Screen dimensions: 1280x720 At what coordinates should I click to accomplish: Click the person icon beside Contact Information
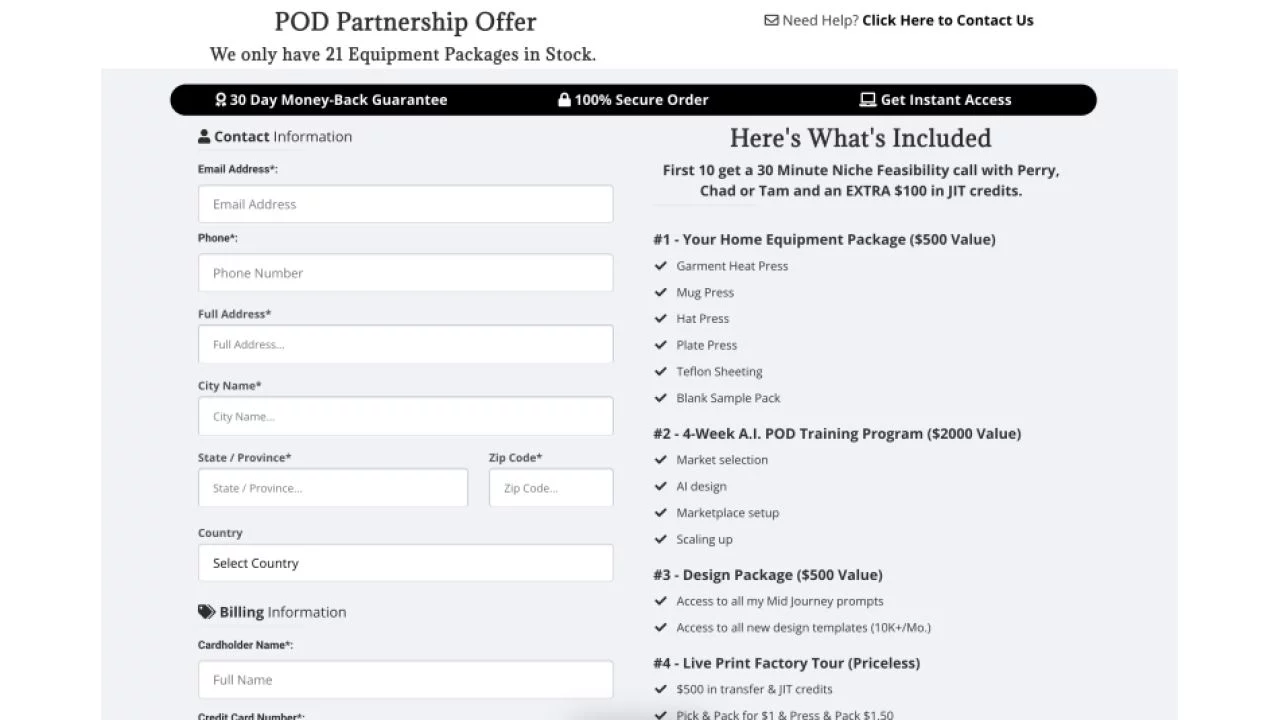203,136
